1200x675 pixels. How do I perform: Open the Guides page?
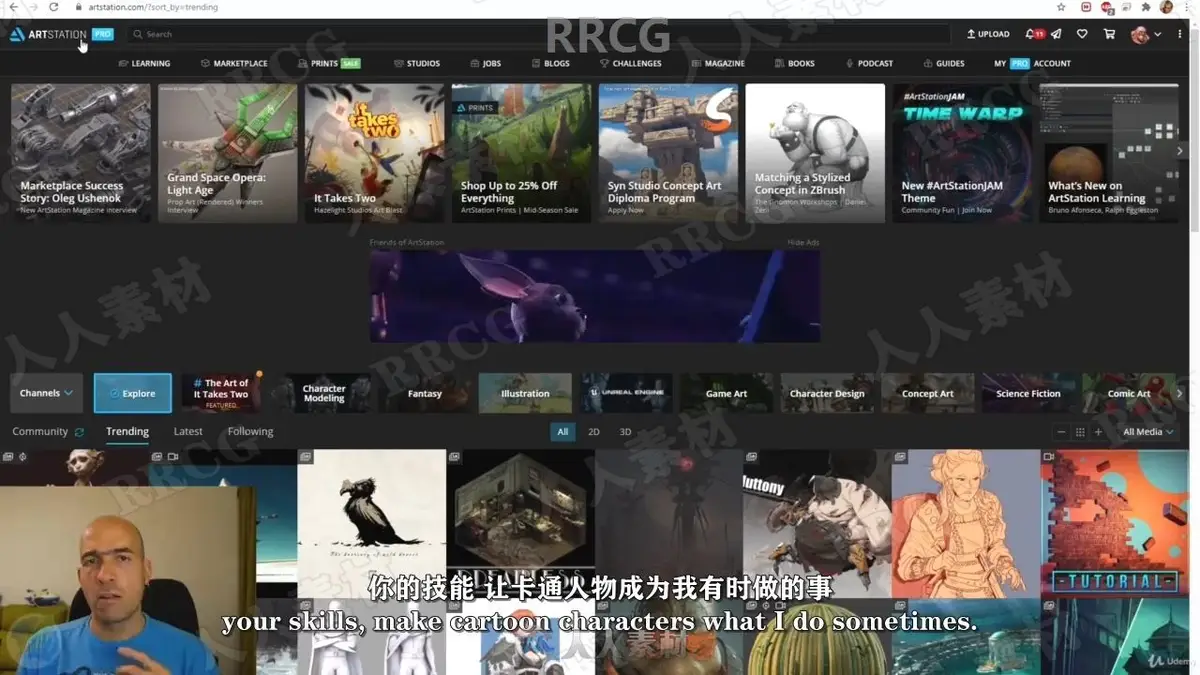(x=944, y=63)
